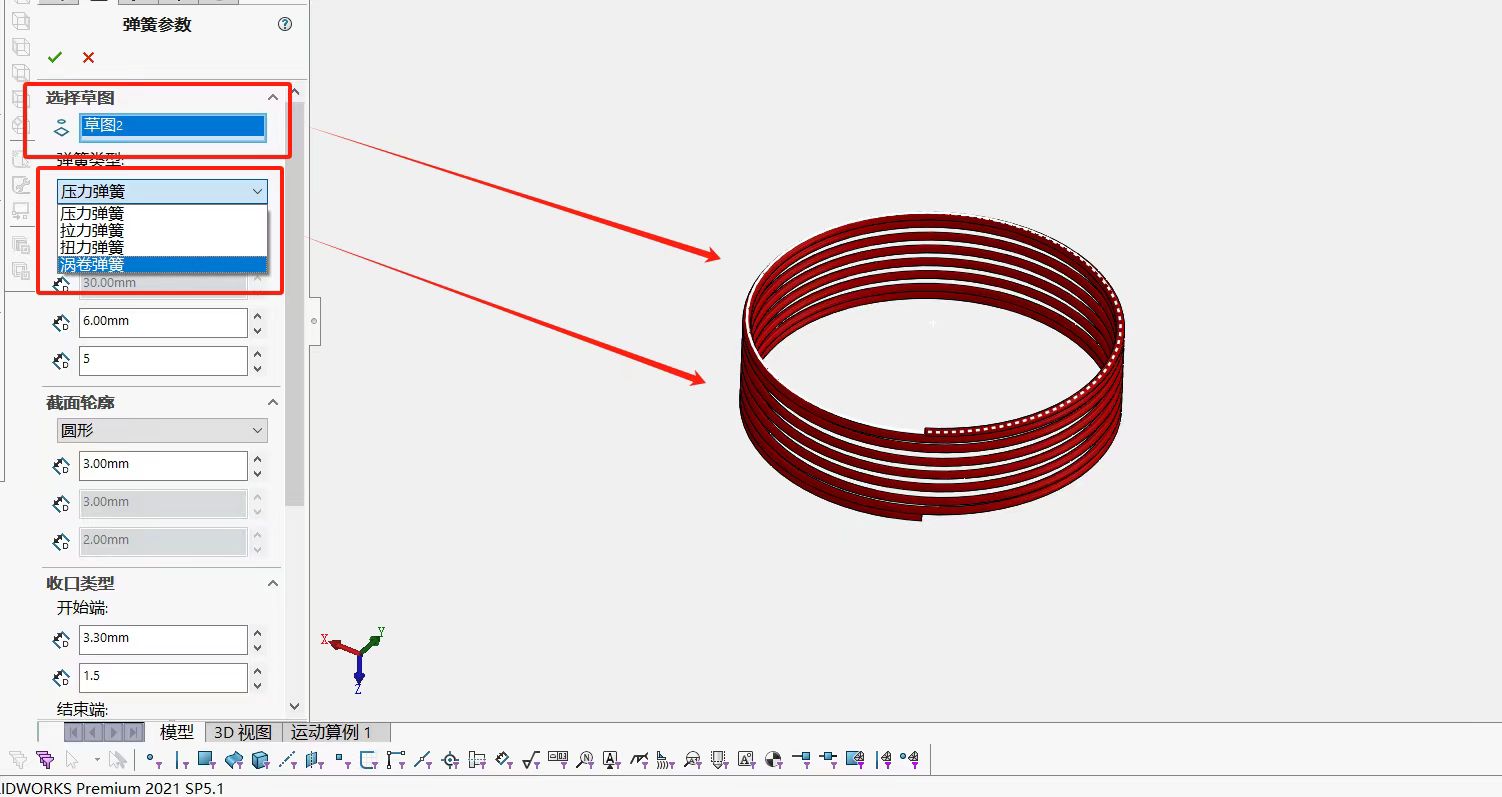Increase the editable 3.00mm field with up arrow
The width and height of the screenshot is (1502, 797).
(x=258, y=459)
